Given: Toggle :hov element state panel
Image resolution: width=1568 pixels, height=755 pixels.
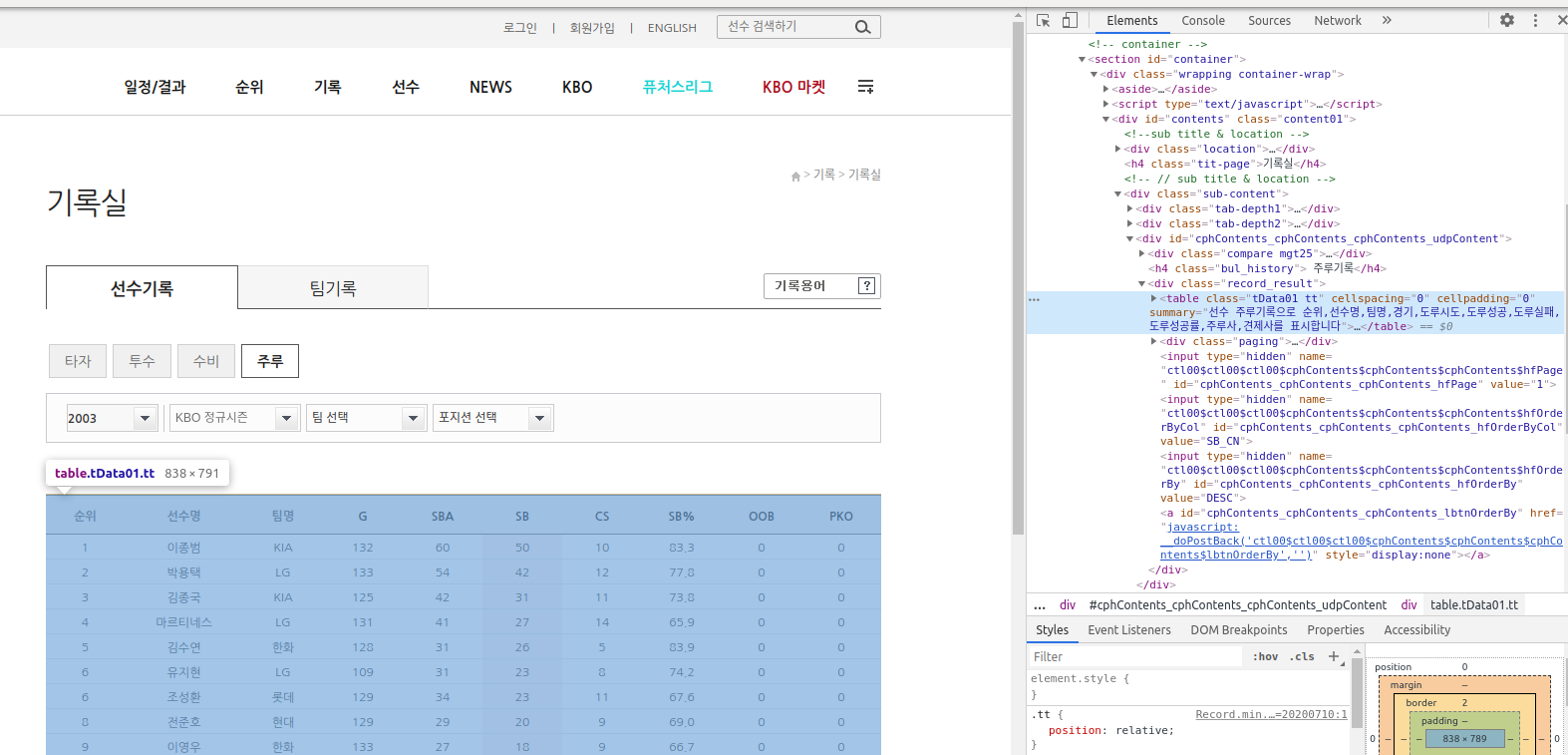Looking at the screenshot, I should click(x=1266, y=657).
